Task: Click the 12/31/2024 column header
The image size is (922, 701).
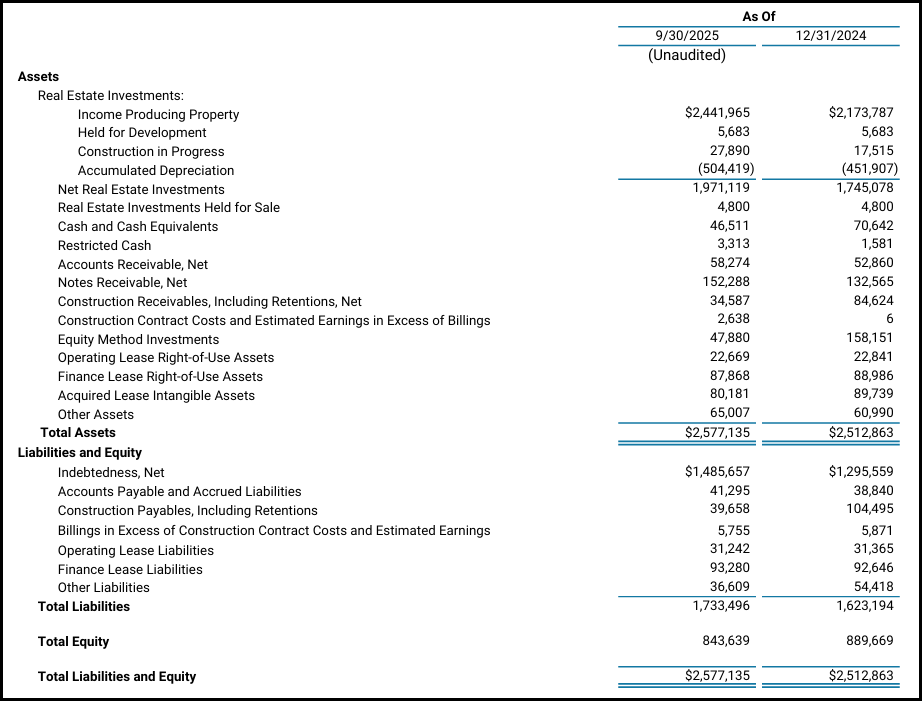Action: (830, 36)
